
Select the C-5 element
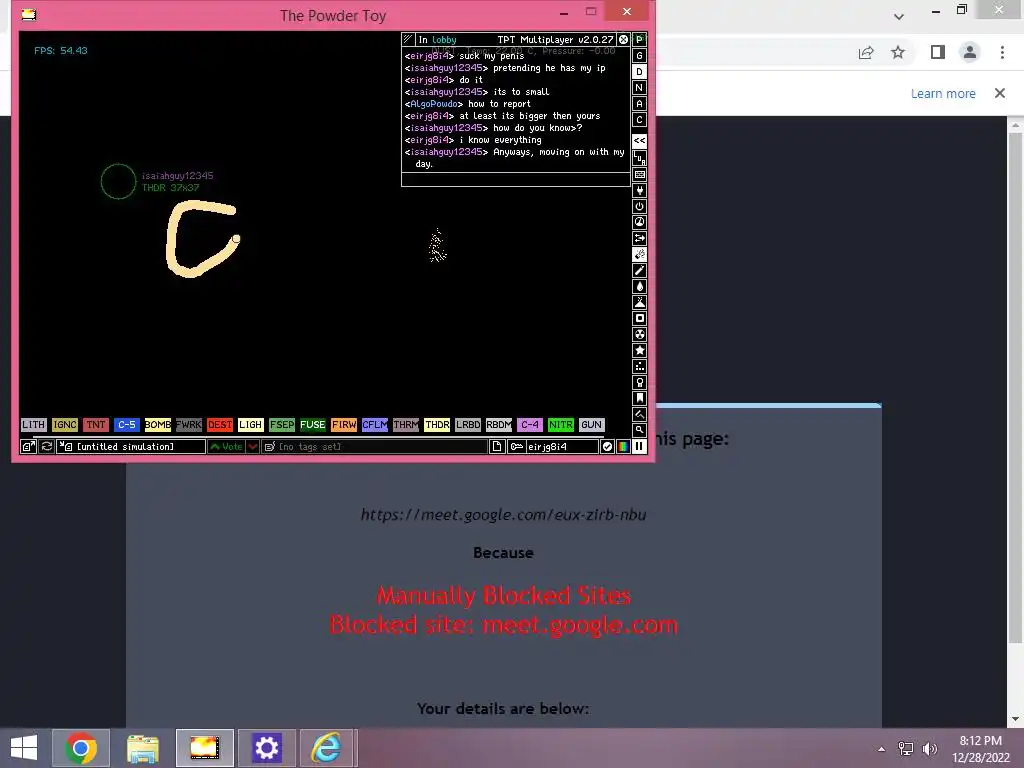coord(127,424)
